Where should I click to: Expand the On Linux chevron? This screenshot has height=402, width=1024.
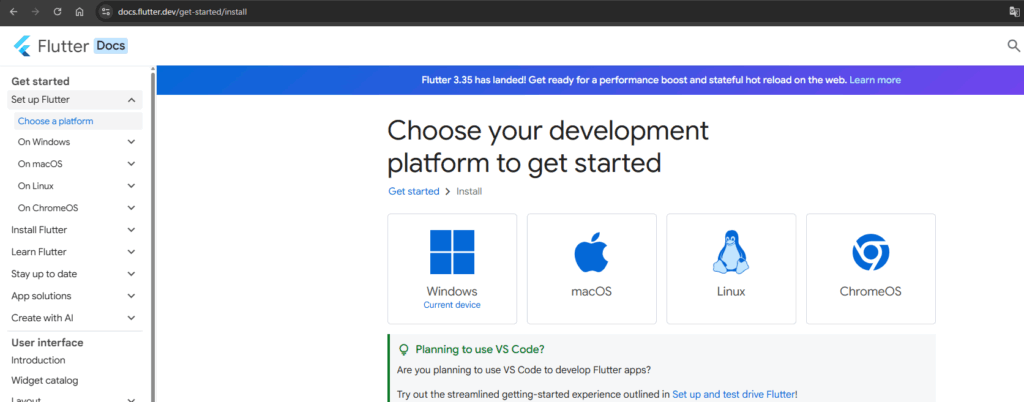131,186
